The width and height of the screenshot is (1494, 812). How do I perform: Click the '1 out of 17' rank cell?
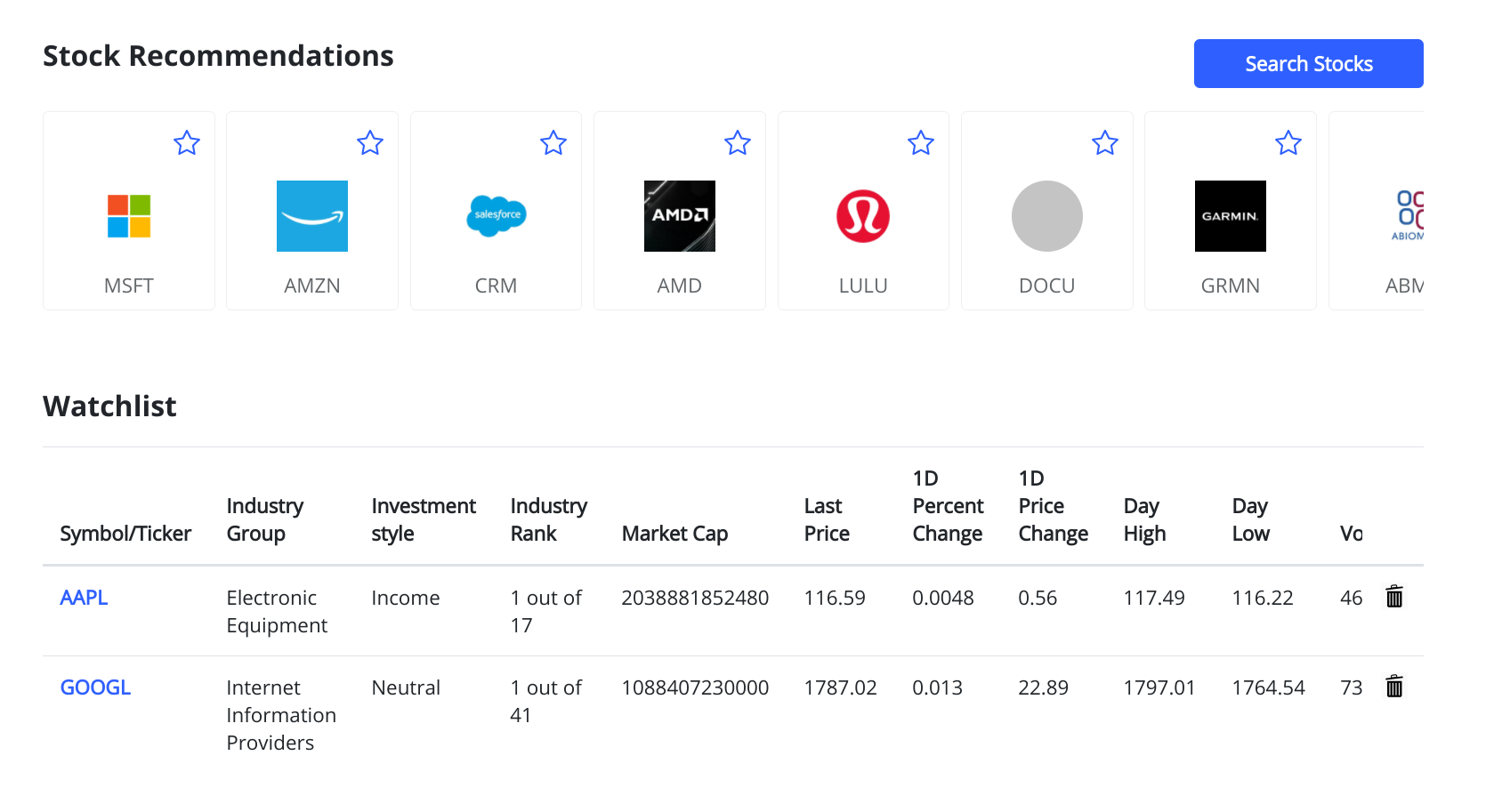pos(545,611)
